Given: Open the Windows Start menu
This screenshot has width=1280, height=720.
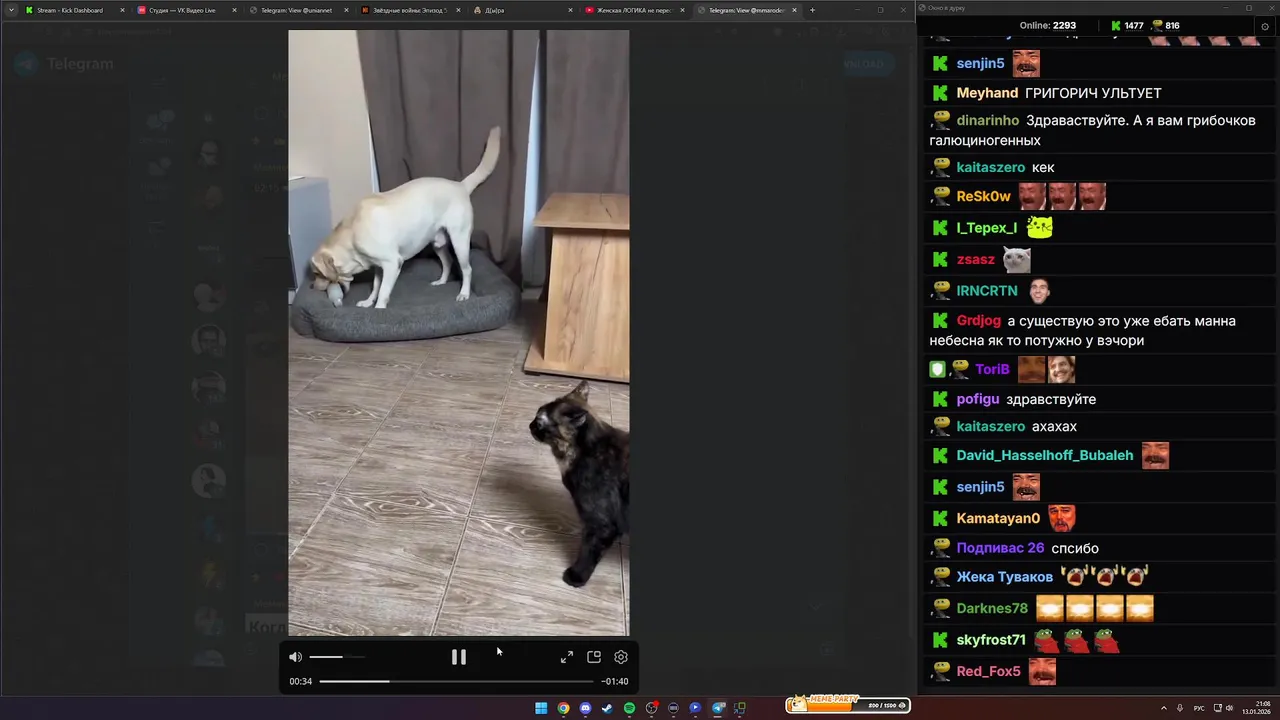Looking at the screenshot, I should (541, 708).
